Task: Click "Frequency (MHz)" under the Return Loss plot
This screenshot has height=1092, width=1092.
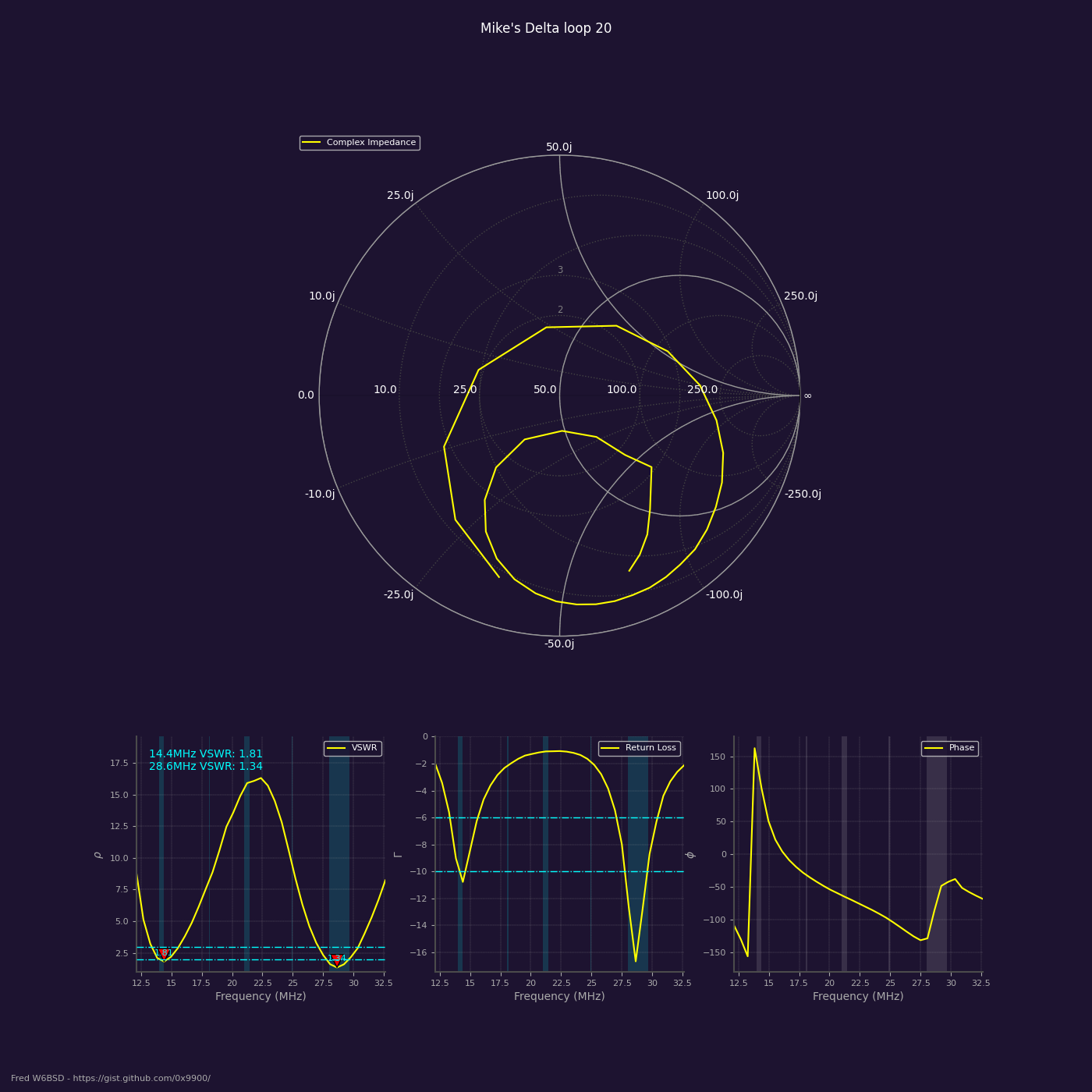Action: [559, 997]
